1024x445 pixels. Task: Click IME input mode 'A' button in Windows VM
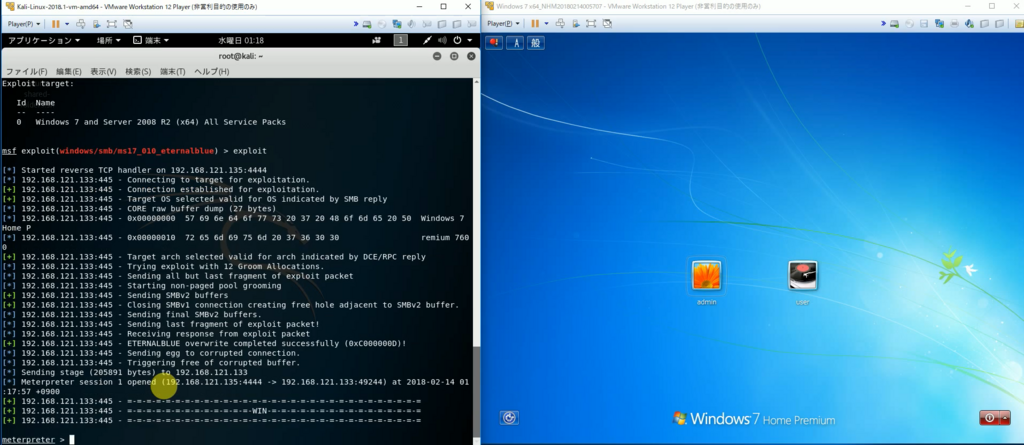[x=515, y=43]
